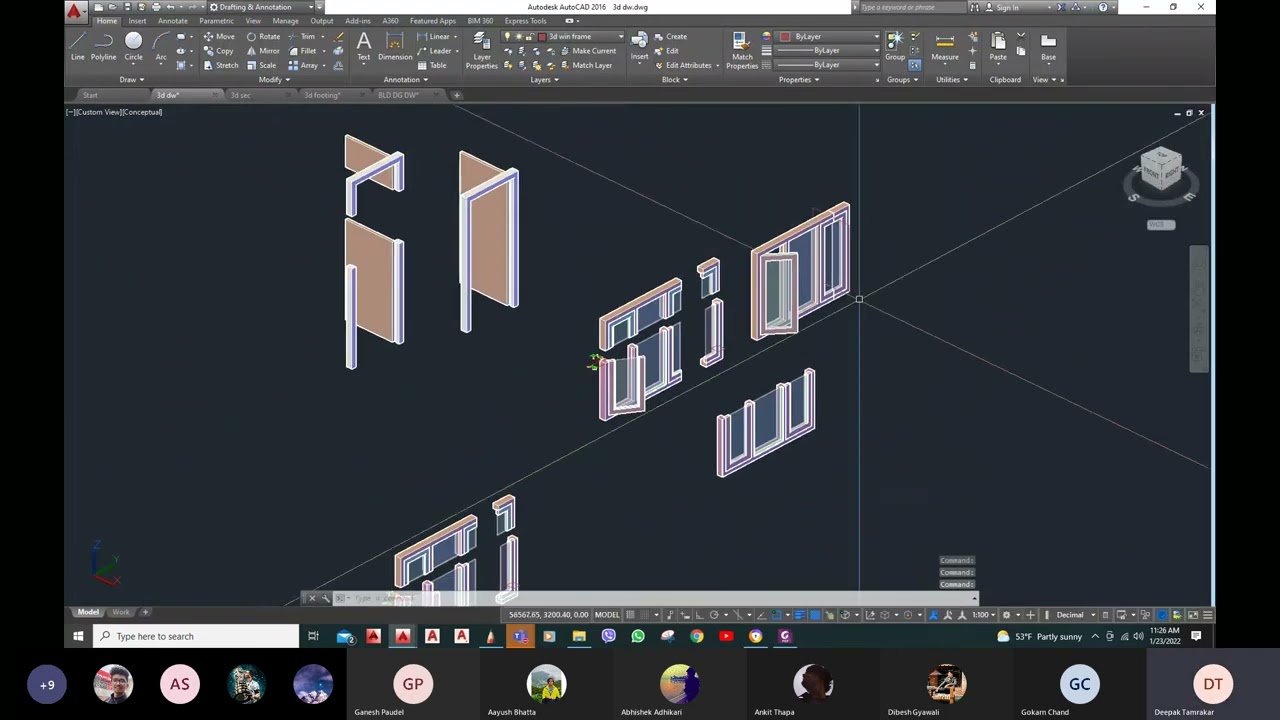Viewport: 1280px width, 720px height.
Task: Expand the Modify panel
Action: [274, 80]
